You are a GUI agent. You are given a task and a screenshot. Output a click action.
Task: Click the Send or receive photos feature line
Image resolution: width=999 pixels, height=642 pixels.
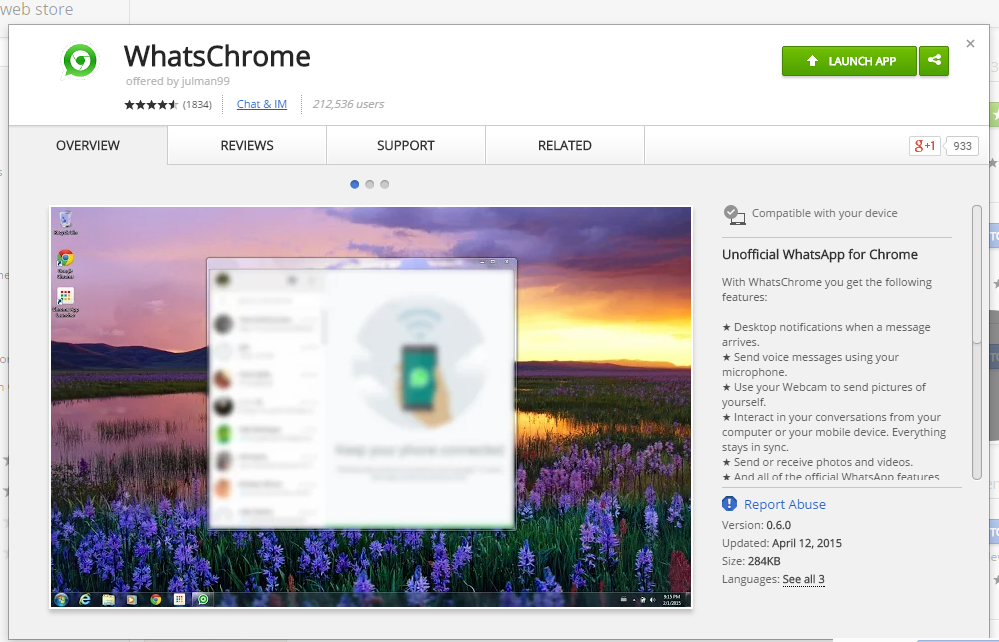coord(817,462)
